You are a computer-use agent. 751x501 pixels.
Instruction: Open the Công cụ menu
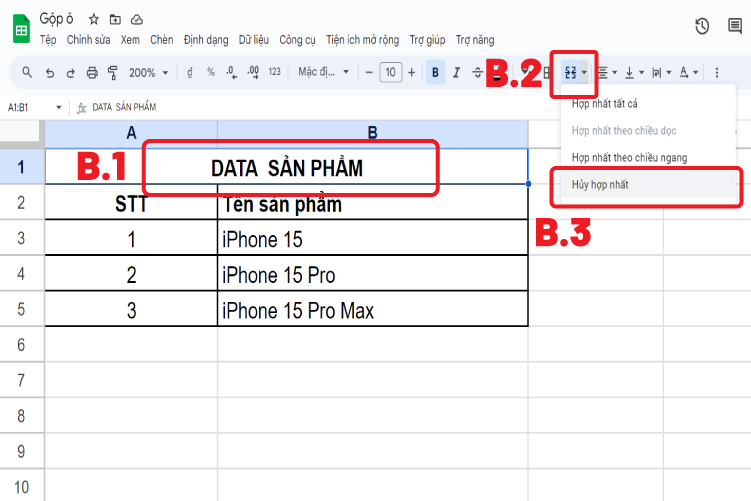[297, 40]
